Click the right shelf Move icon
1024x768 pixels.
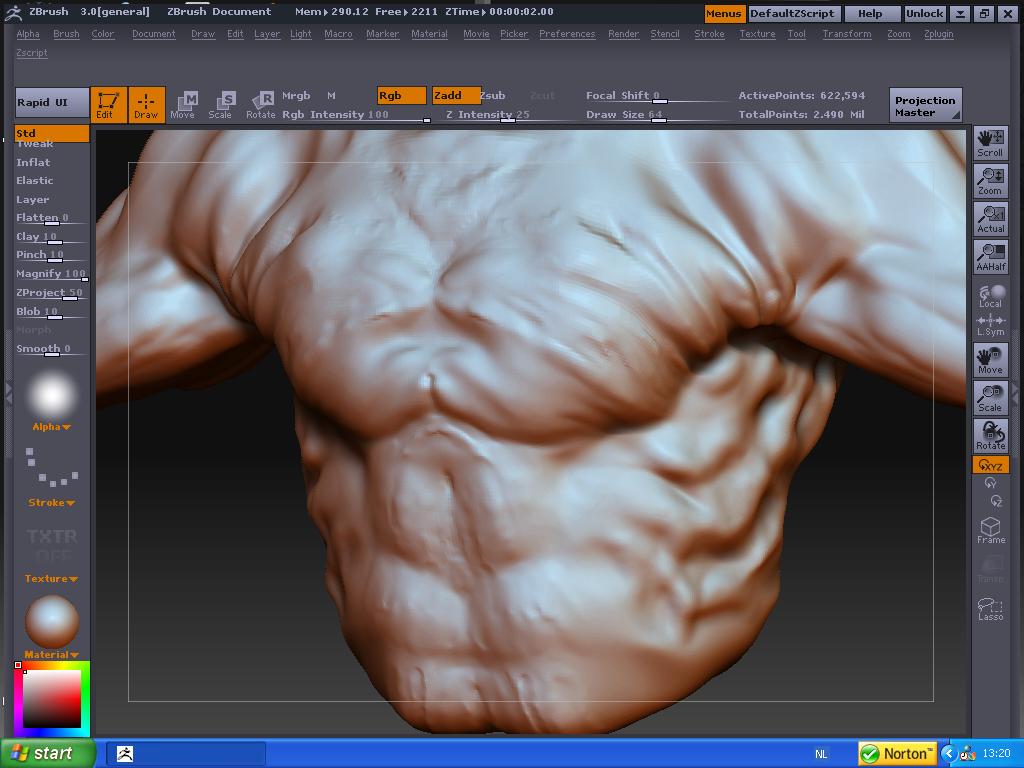click(991, 360)
